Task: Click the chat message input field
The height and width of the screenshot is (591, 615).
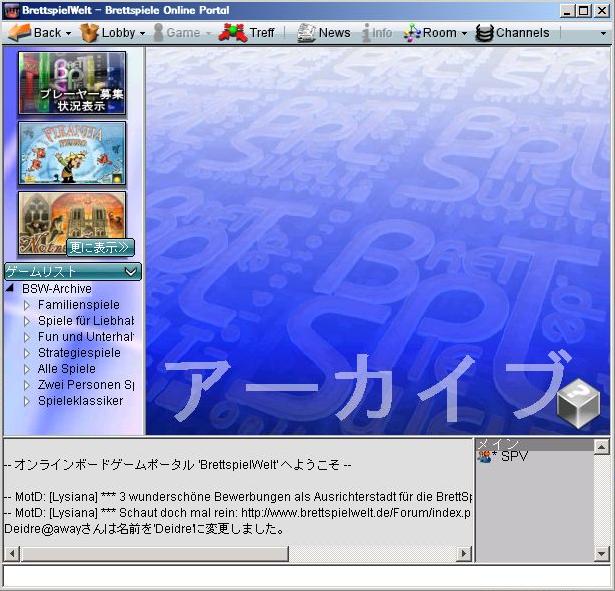Action: point(307,576)
